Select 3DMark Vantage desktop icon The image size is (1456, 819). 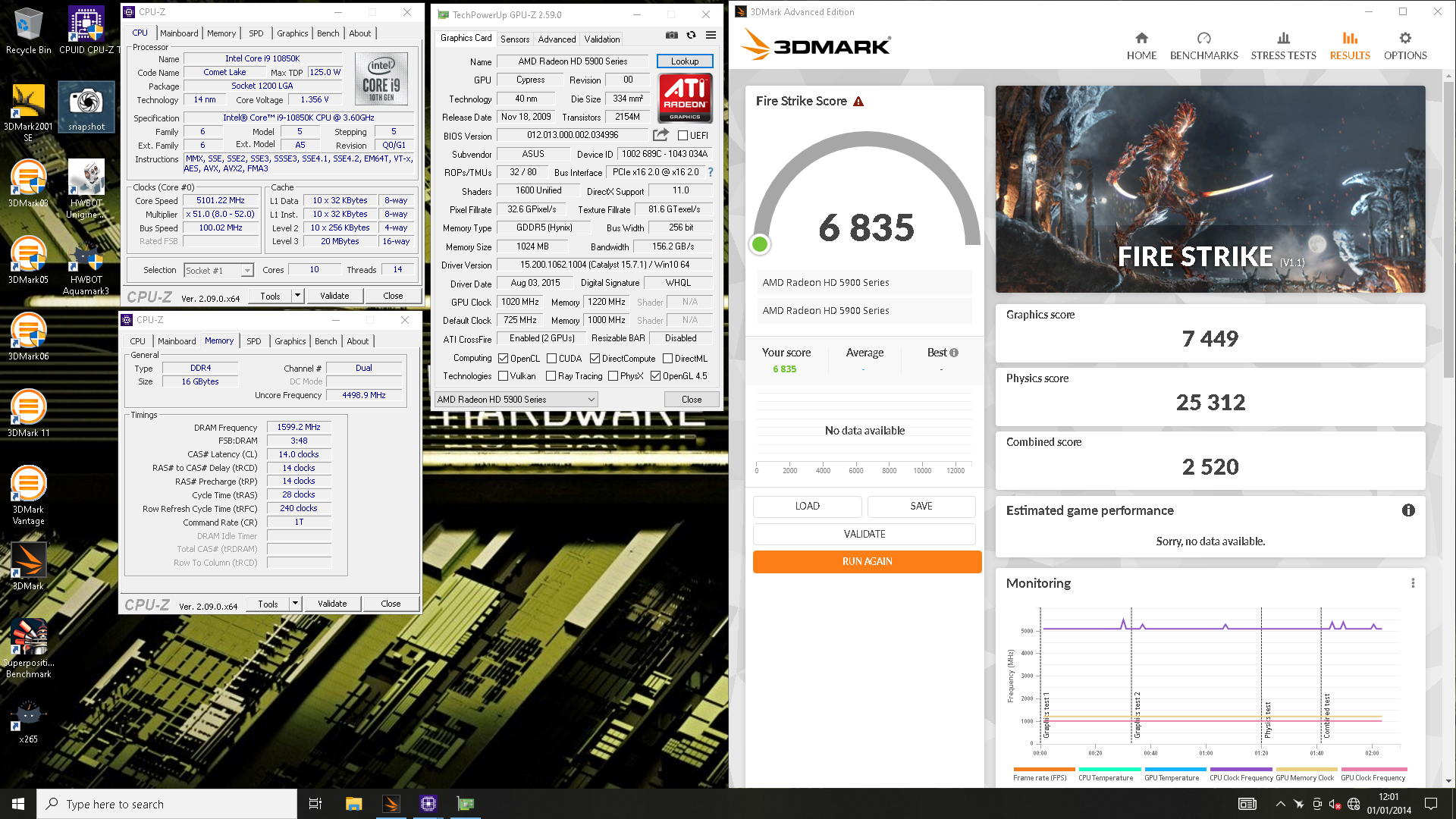[28, 495]
